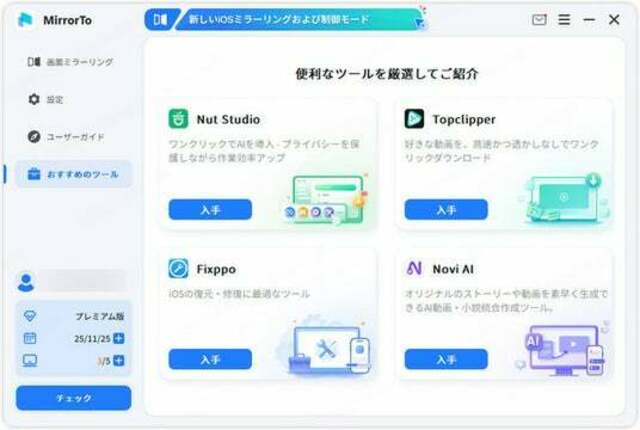This screenshot has height=430, width=640.
Task: Get Novi AI with 入手 button
Action: click(446, 359)
